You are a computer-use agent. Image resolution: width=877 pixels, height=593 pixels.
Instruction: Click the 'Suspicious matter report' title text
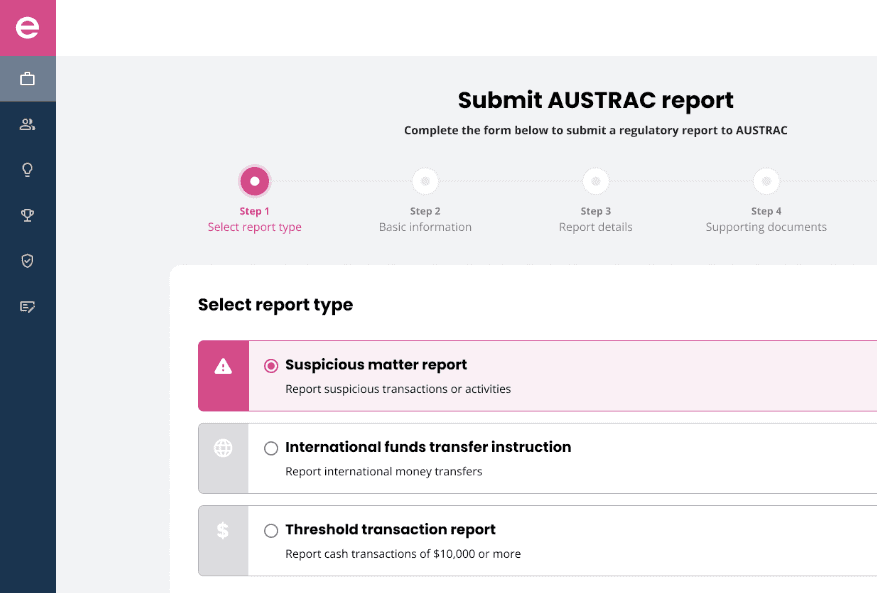tap(376, 365)
